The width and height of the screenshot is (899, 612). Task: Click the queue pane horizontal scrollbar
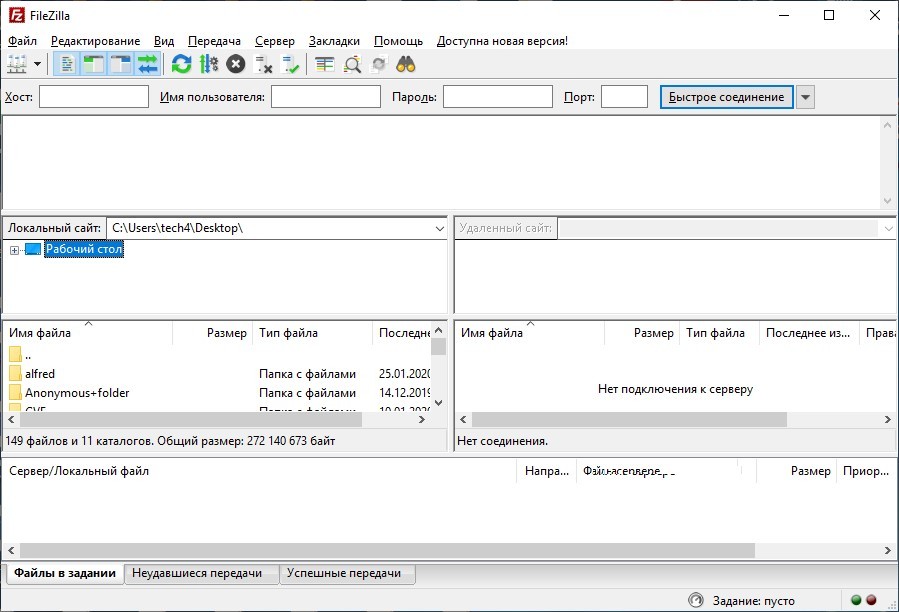[x=387, y=550]
